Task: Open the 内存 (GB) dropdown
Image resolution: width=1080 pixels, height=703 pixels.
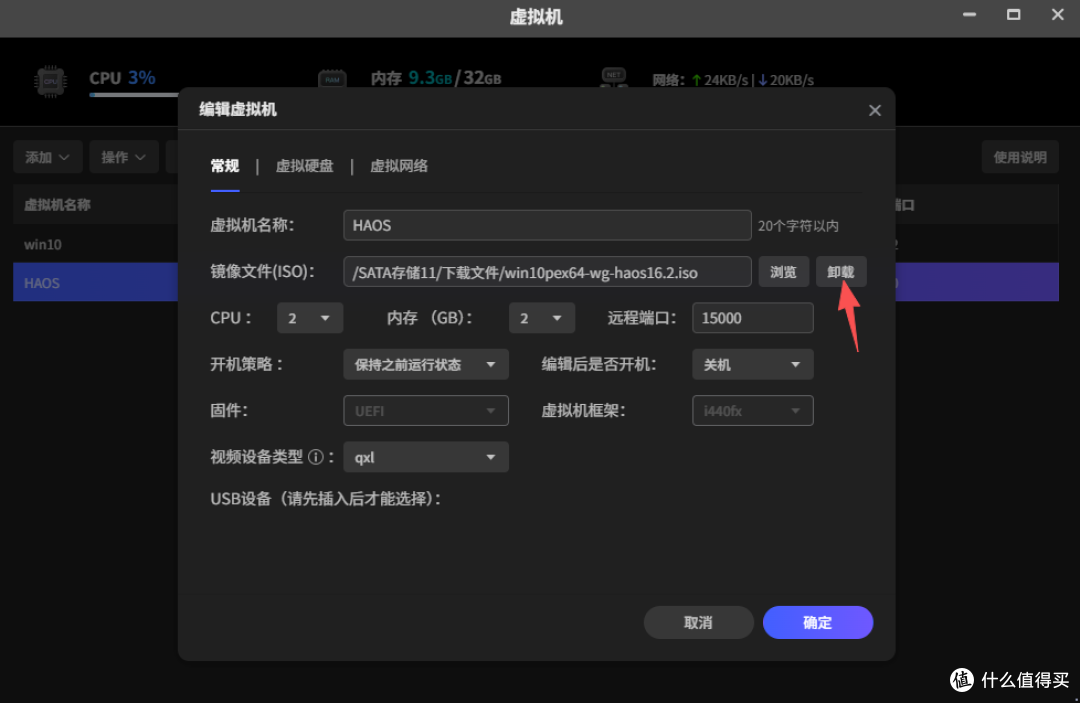Action: [541, 318]
